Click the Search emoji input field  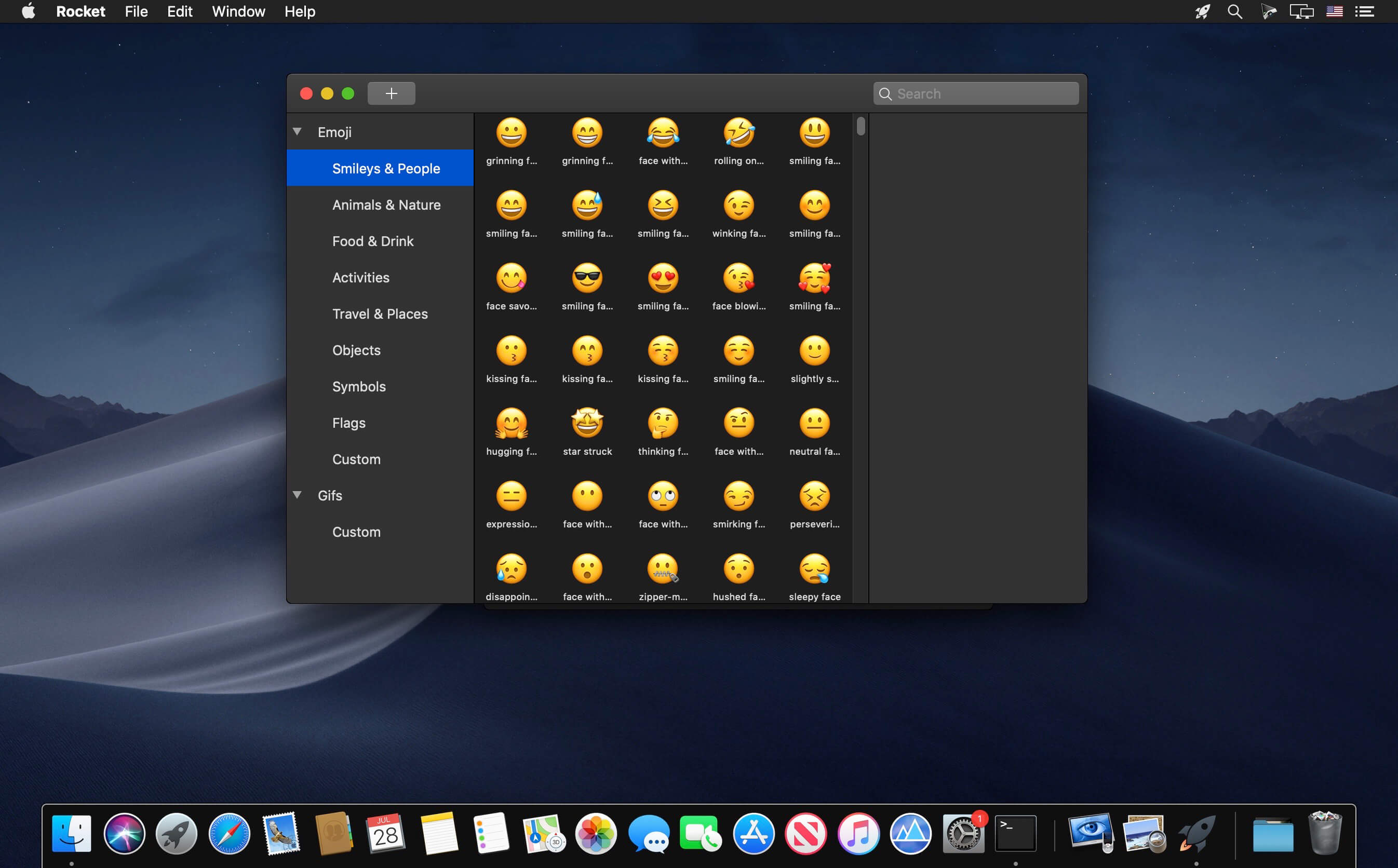click(977, 92)
